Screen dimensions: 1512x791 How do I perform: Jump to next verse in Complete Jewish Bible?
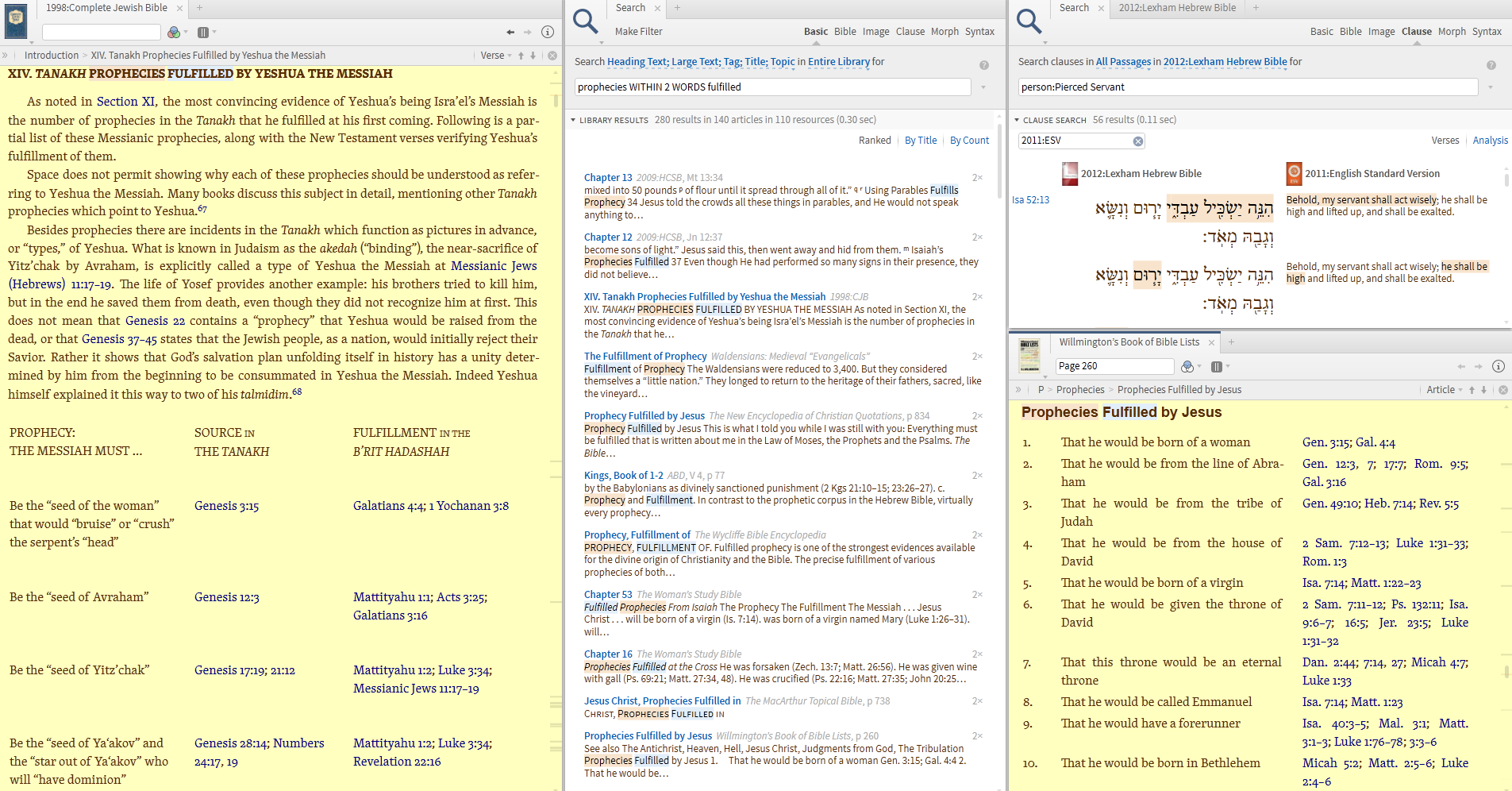tap(533, 56)
